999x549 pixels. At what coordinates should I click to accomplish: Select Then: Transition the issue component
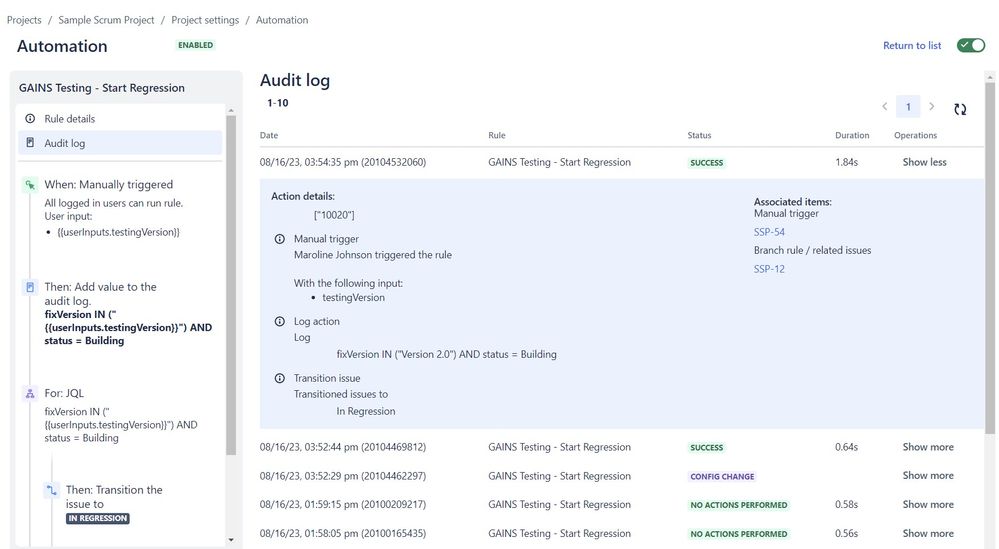(114, 497)
